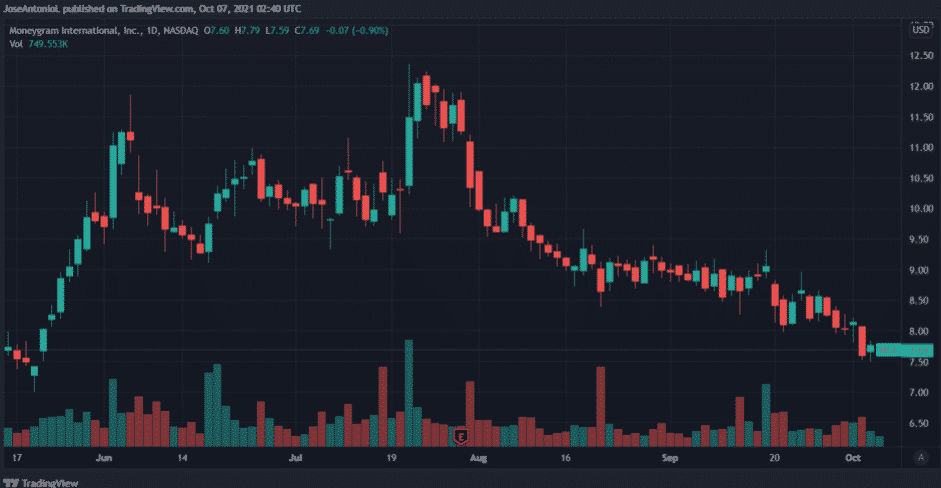Click the 10.00 price axis label
The width and height of the screenshot is (941, 488).
[x=921, y=209]
